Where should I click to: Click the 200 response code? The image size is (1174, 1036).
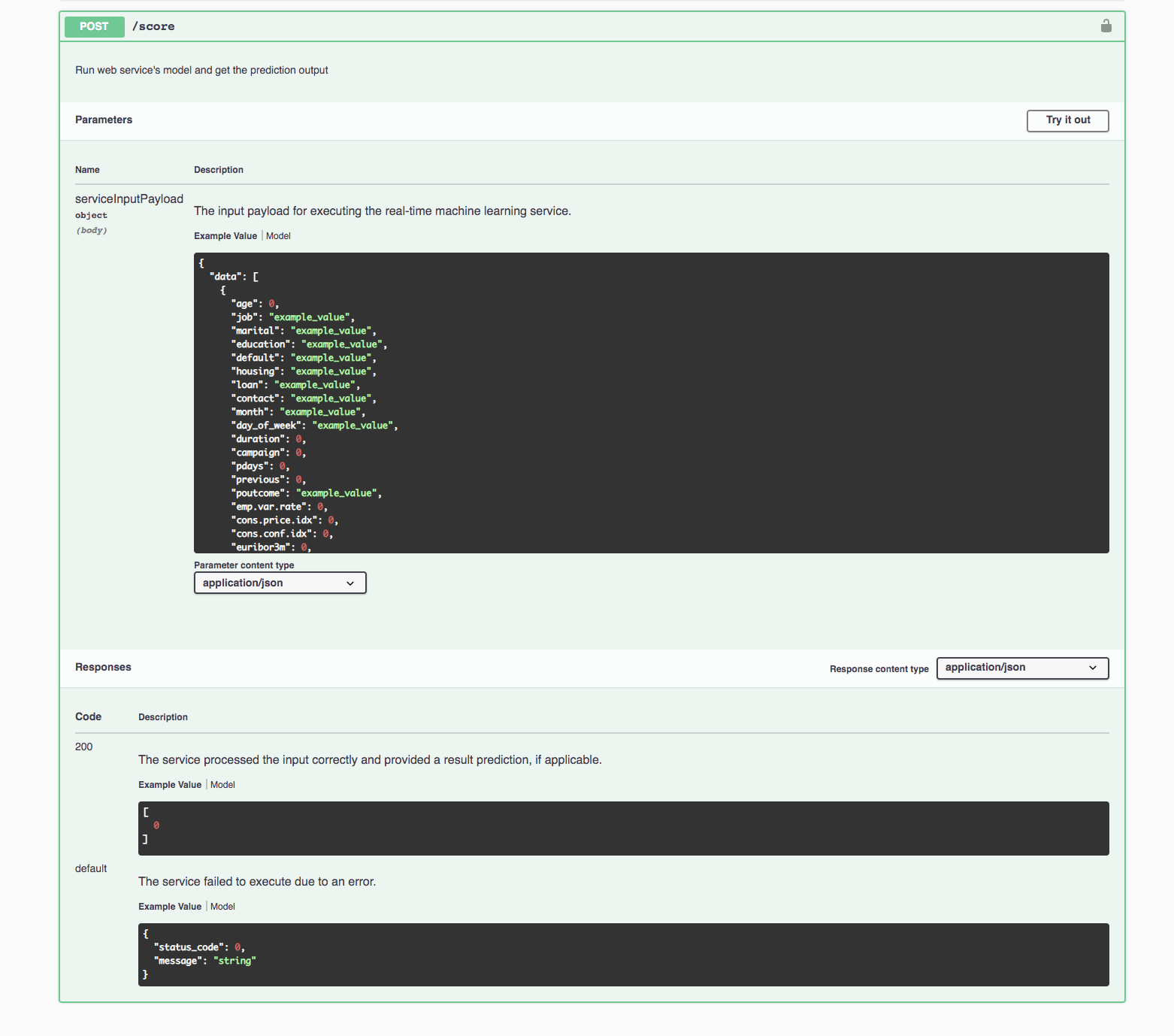pos(83,747)
